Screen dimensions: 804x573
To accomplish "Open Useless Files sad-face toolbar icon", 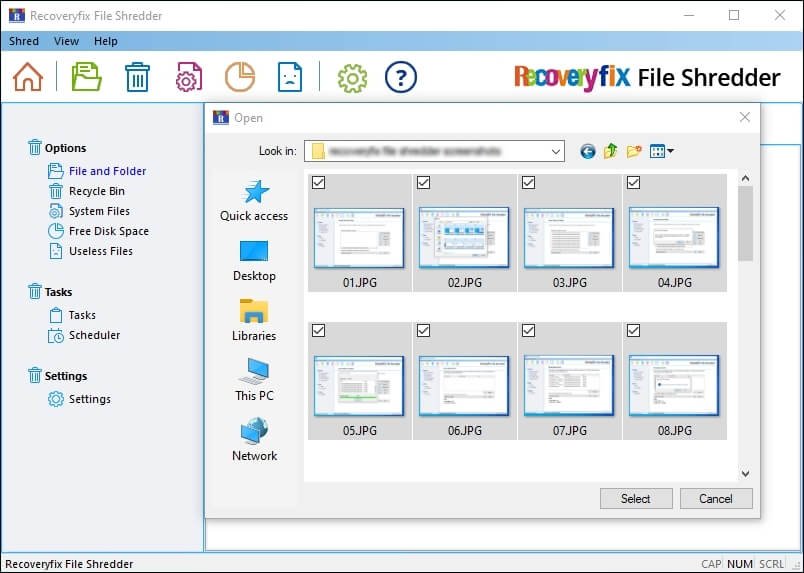I will point(290,77).
